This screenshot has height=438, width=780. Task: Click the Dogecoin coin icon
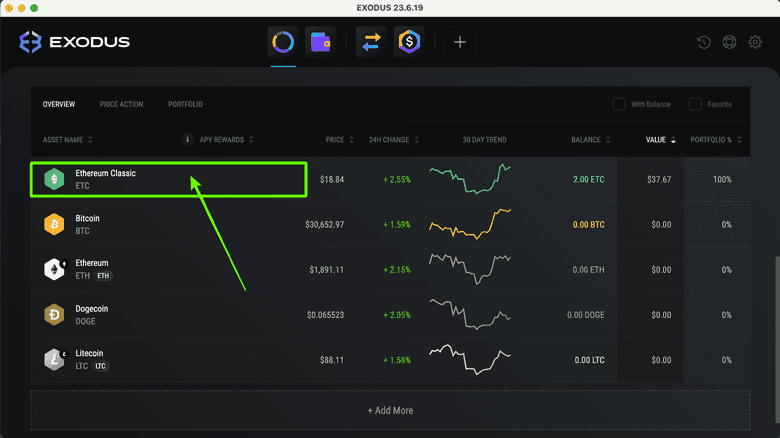coord(53,315)
